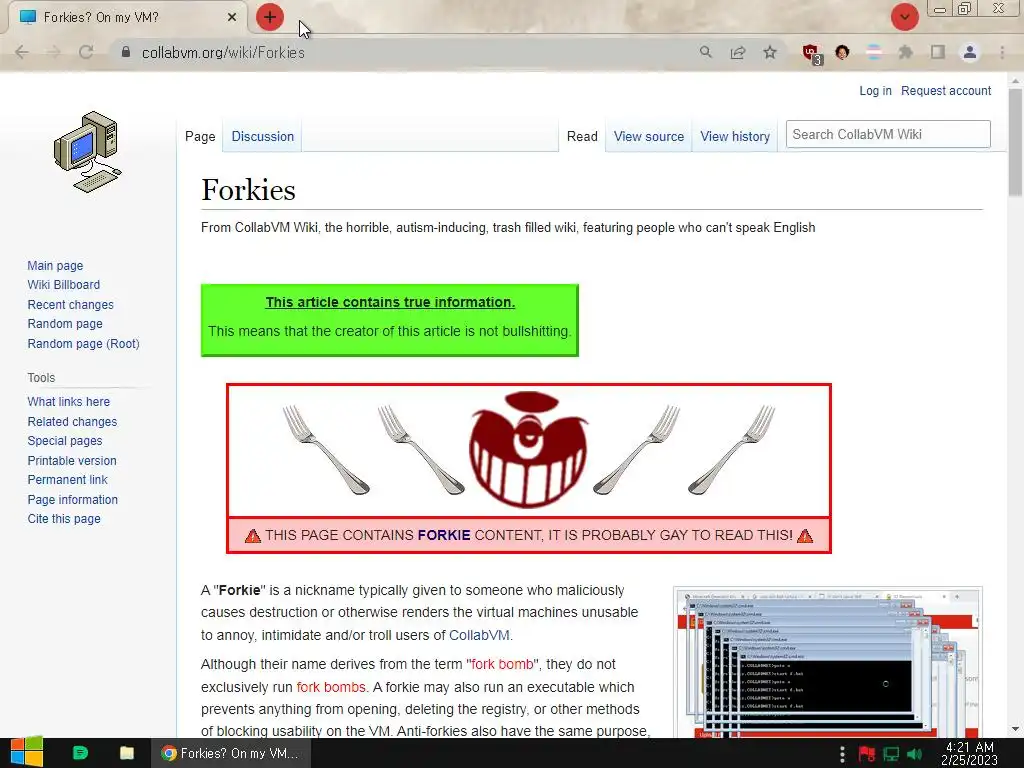Image resolution: width=1024 pixels, height=768 pixels.
Task: Switch to the Discussion tab
Action: 263,136
